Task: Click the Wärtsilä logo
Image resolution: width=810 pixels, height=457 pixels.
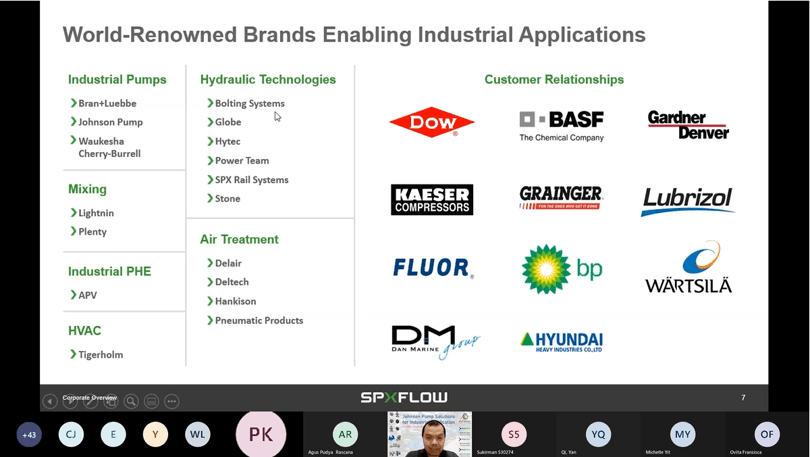Action: click(689, 267)
